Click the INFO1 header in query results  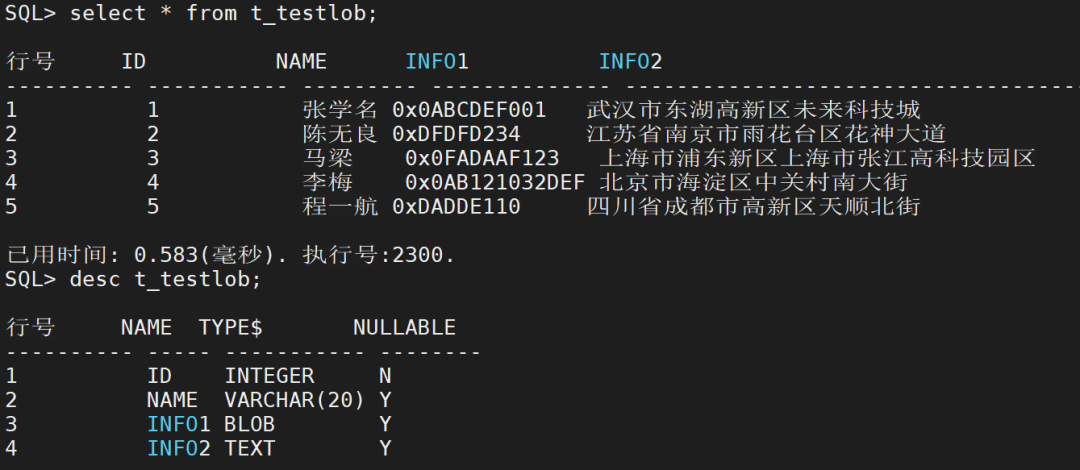[x=437, y=62]
